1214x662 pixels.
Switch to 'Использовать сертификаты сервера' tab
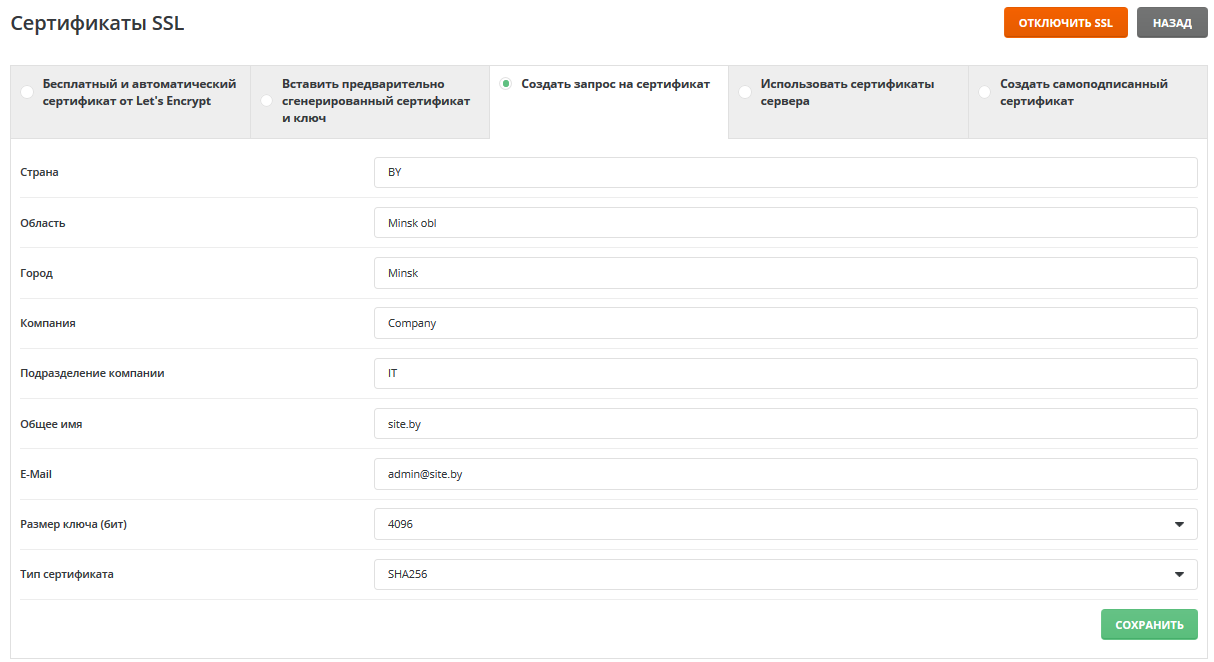tap(847, 93)
